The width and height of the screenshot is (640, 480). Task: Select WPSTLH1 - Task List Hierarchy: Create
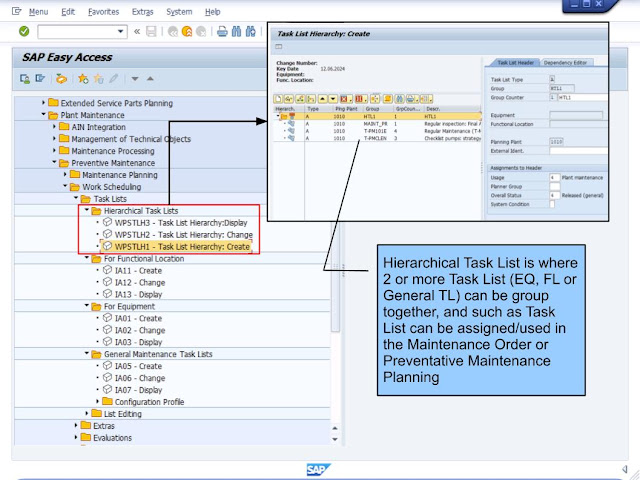[182, 247]
